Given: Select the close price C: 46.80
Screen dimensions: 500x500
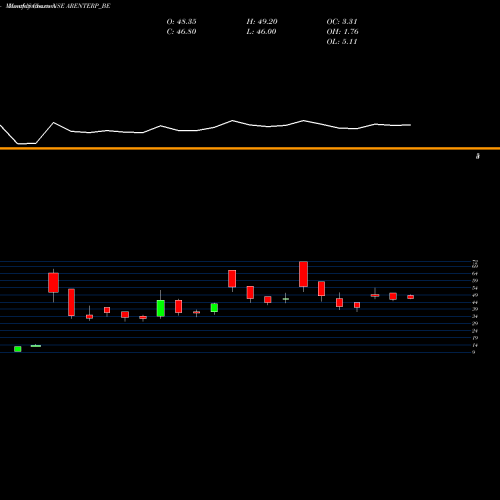Looking at the screenshot, I should coord(181,32).
